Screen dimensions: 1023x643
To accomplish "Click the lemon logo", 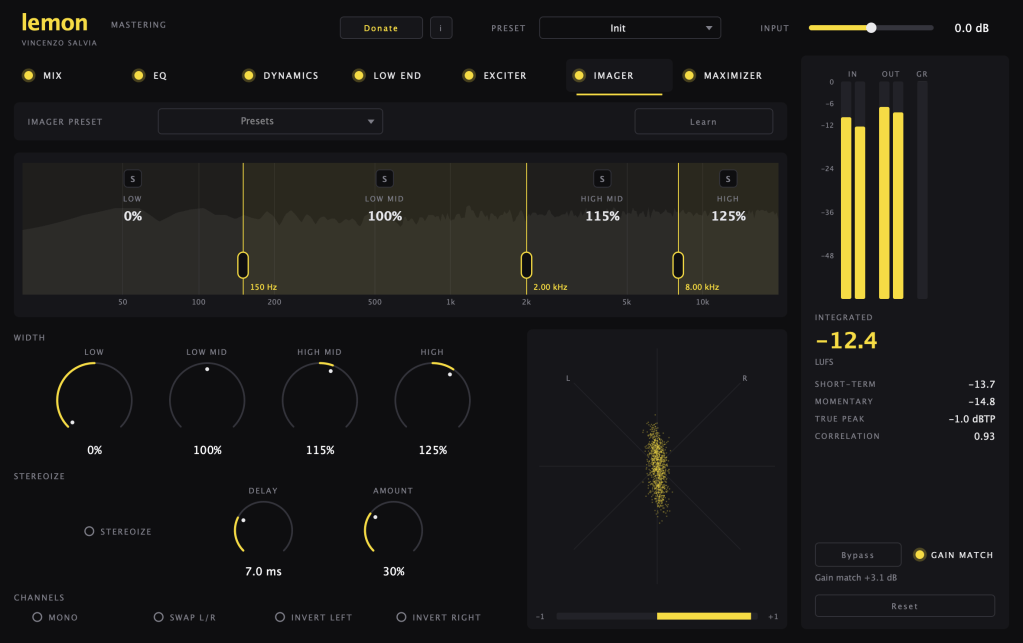I will point(55,23).
